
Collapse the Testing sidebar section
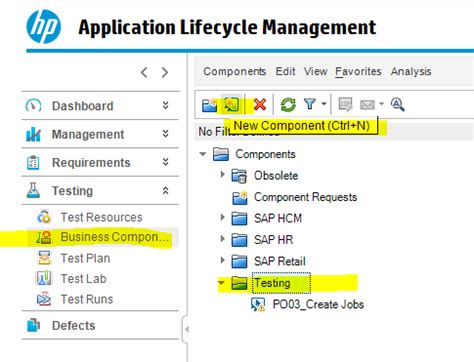click(165, 191)
